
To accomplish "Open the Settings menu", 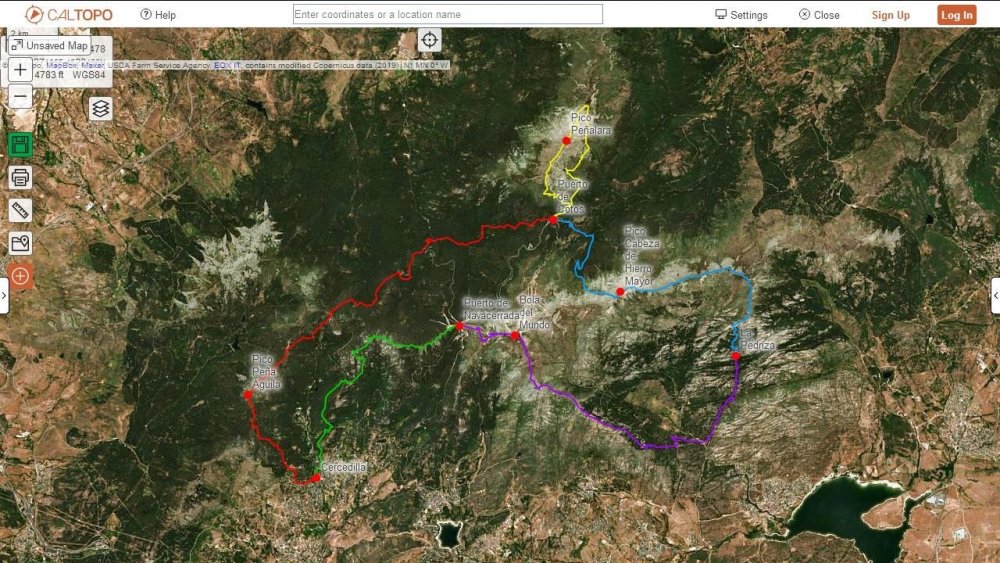I will pos(741,15).
